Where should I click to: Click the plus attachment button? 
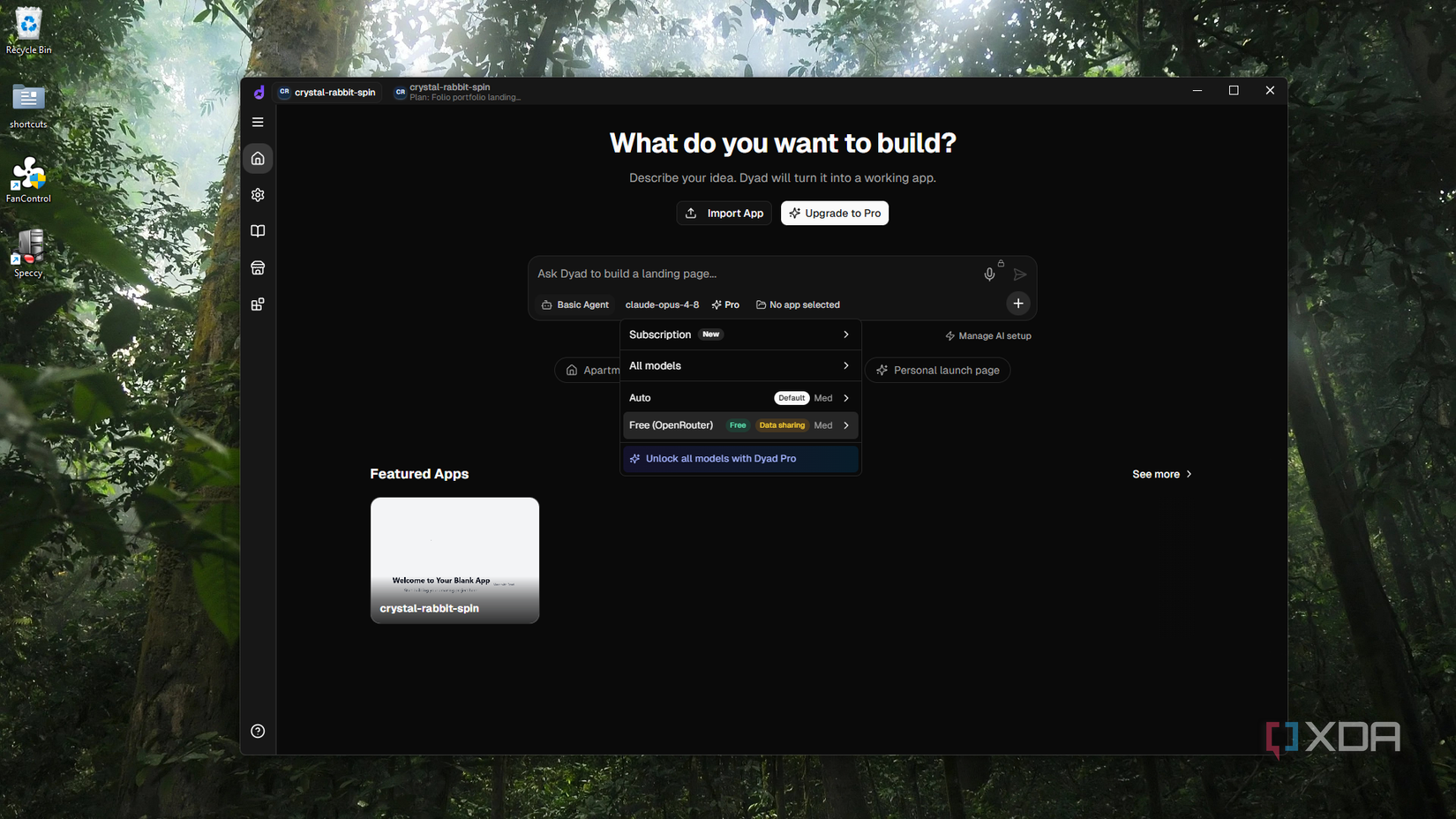pyautogui.click(x=1017, y=304)
